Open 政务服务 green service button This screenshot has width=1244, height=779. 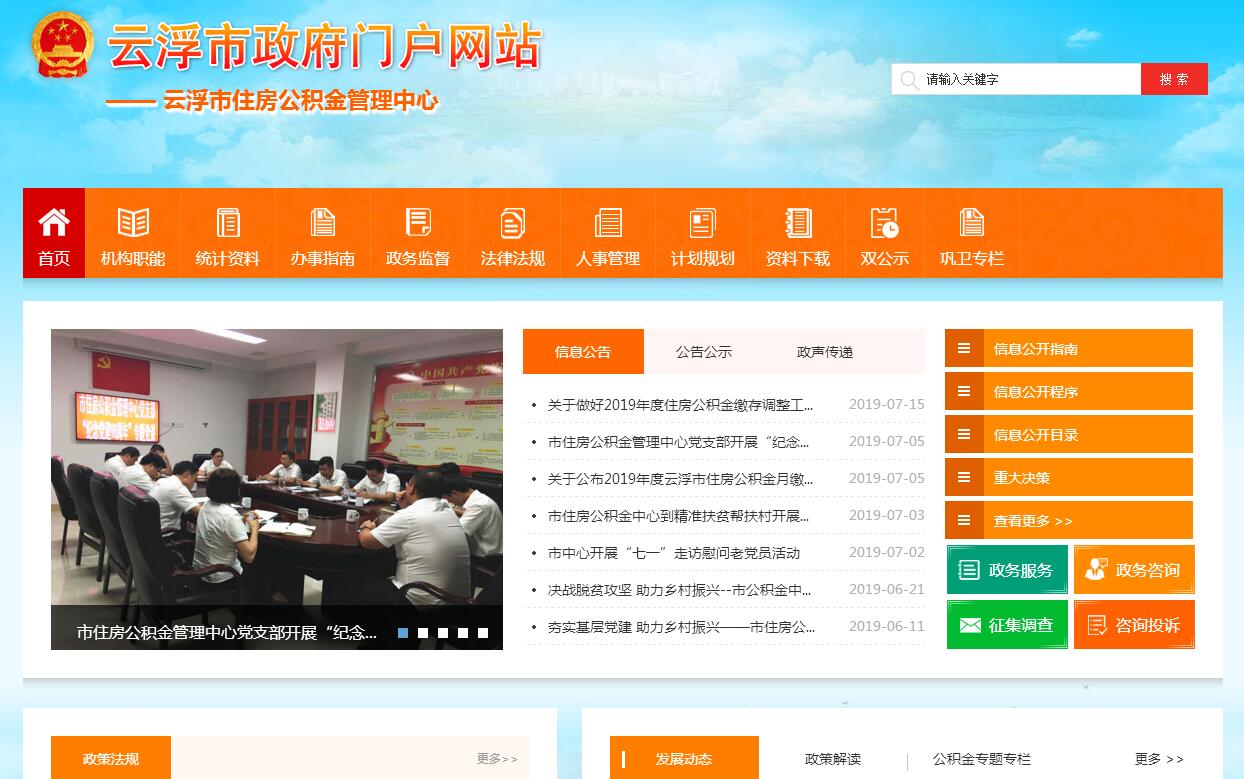(x=1007, y=570)
